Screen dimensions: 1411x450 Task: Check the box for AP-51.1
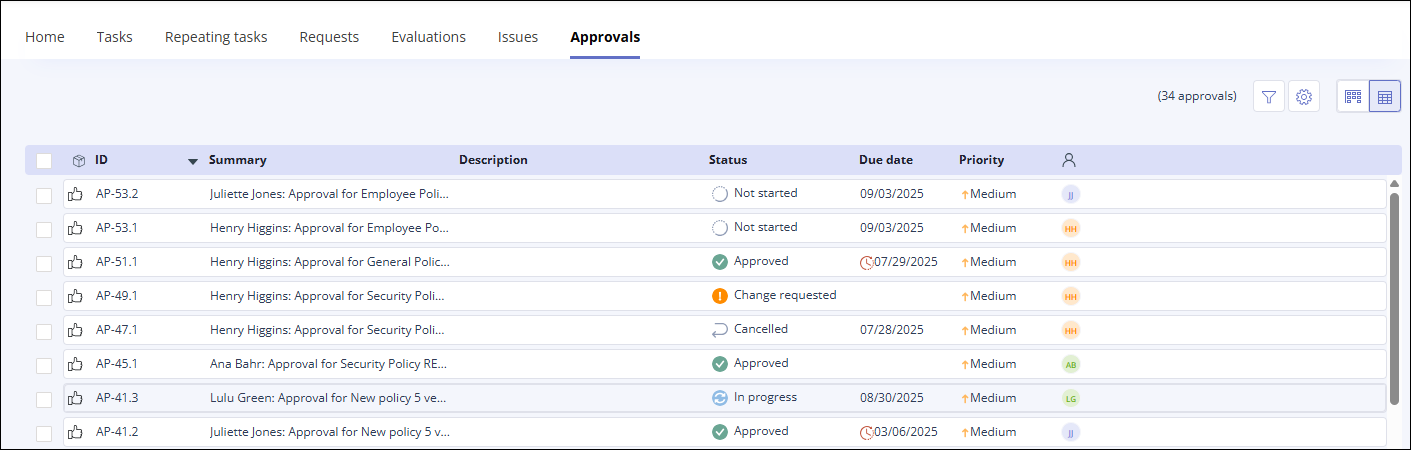click(44, 262)
